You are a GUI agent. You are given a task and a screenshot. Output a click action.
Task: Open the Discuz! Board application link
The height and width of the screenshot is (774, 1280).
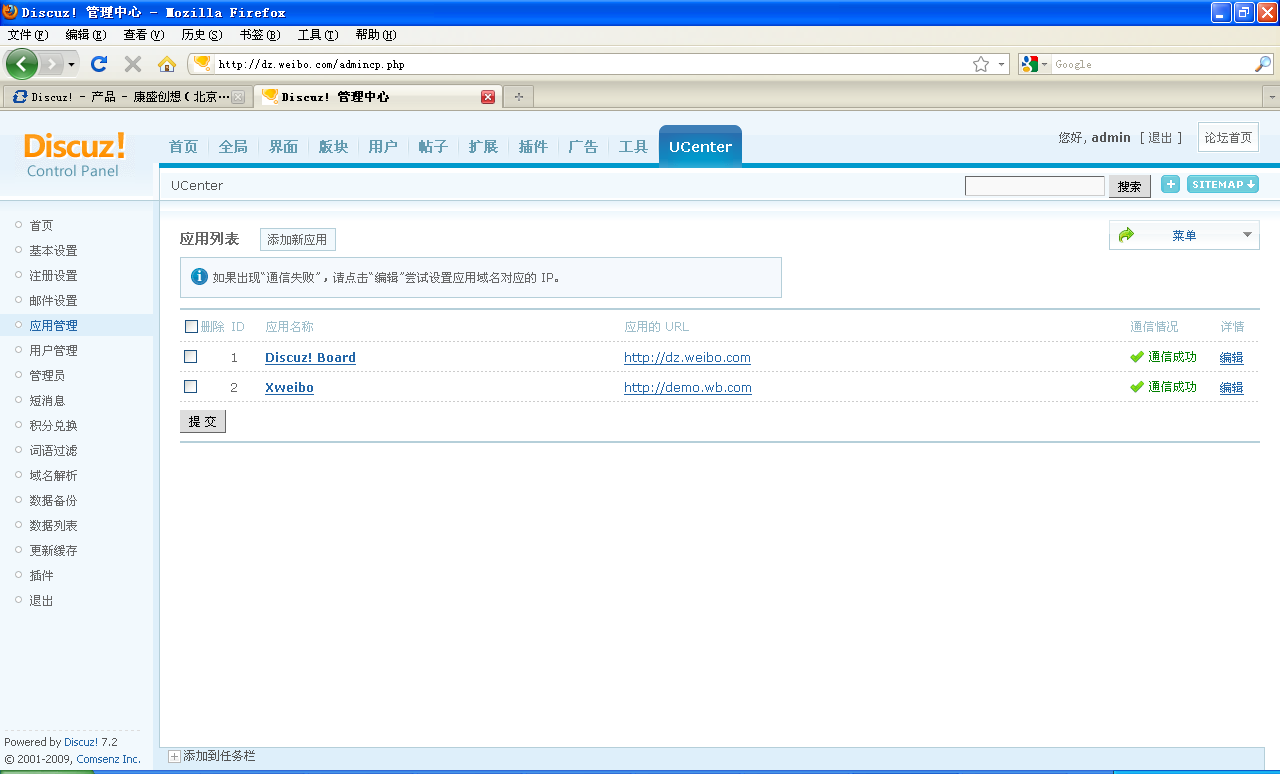click(310, 357)
